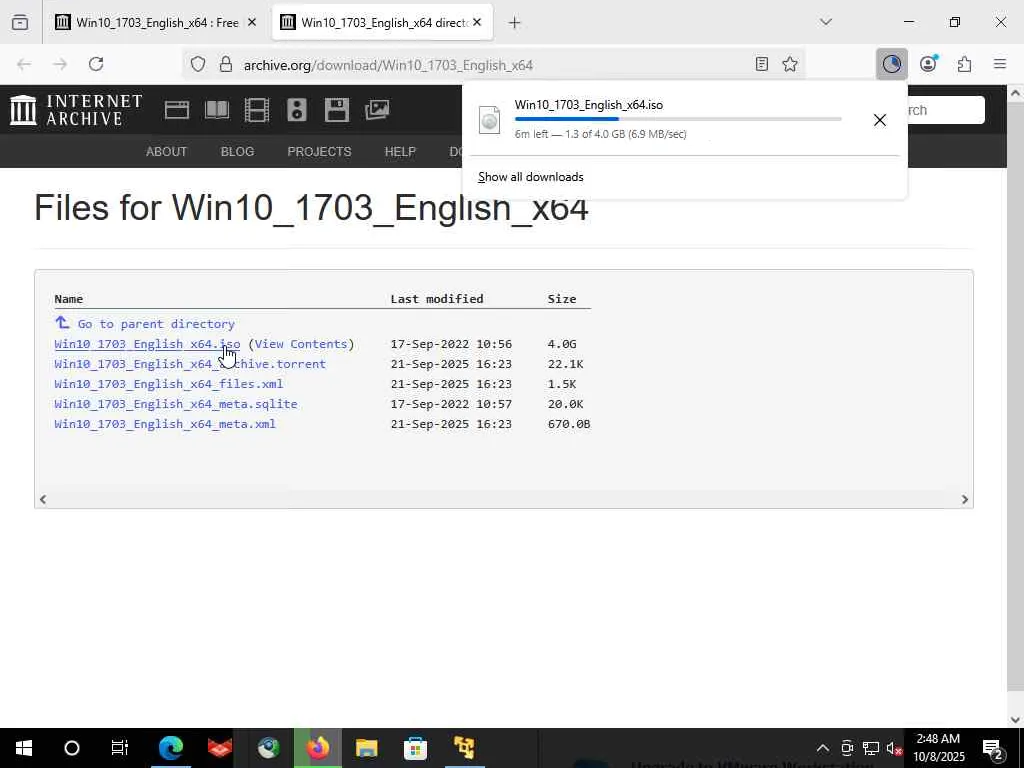Screen dimensions: 1024x768
Task: Open Win10_1703_English_x64_meta.xml link
Action: click(x=165, y=424)
